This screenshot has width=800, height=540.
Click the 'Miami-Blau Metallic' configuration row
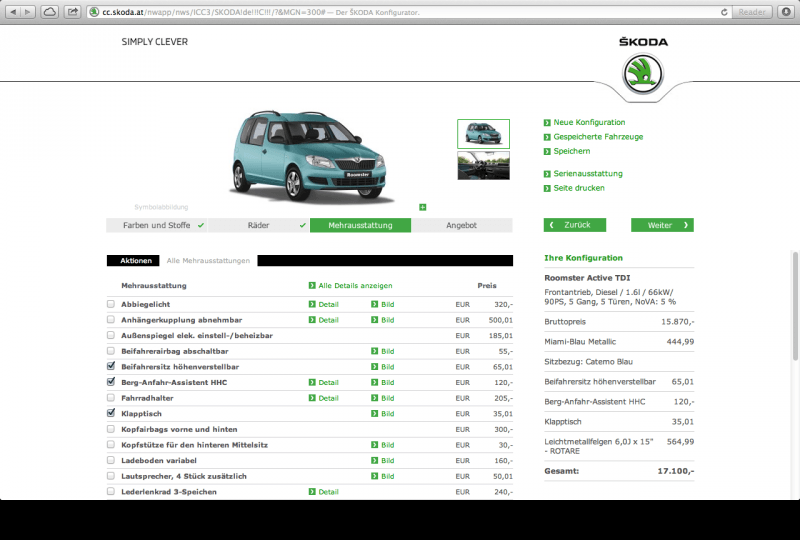point(619,342)
